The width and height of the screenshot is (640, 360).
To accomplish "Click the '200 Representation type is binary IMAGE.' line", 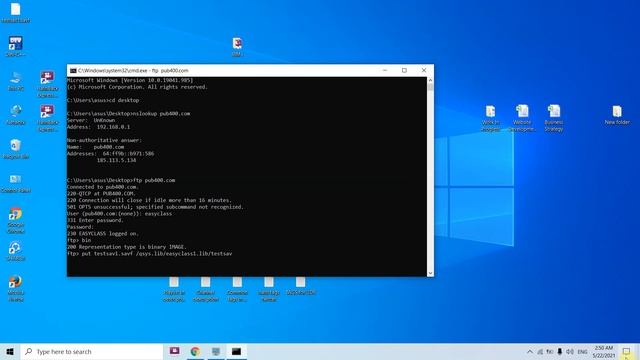I will pos(127,247).
